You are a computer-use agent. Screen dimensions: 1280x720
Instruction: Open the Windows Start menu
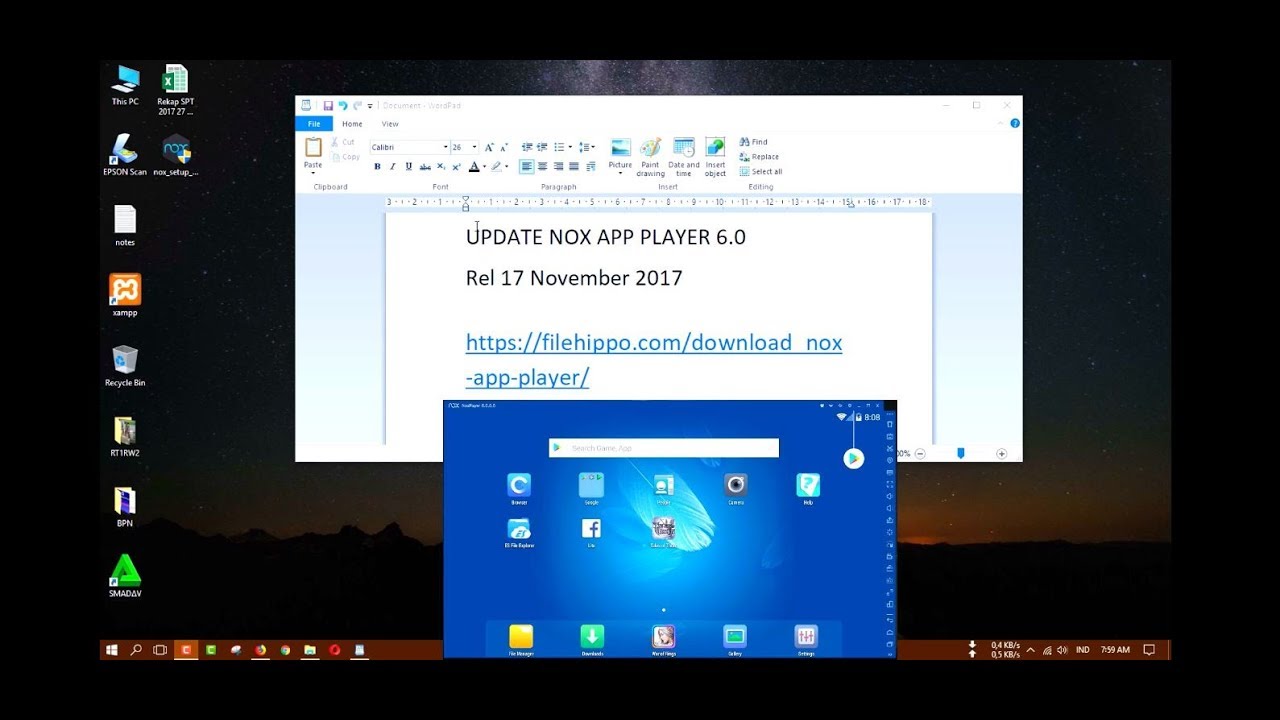pos(111,650)
